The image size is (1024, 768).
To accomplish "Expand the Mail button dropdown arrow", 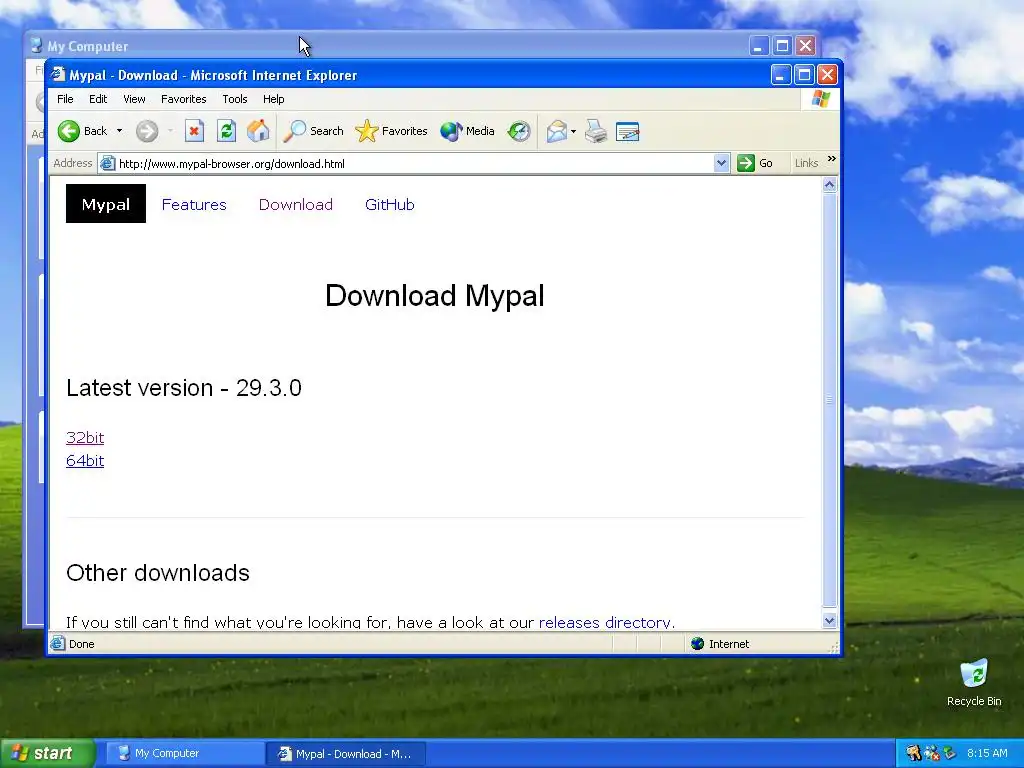I will pos(573,131).
